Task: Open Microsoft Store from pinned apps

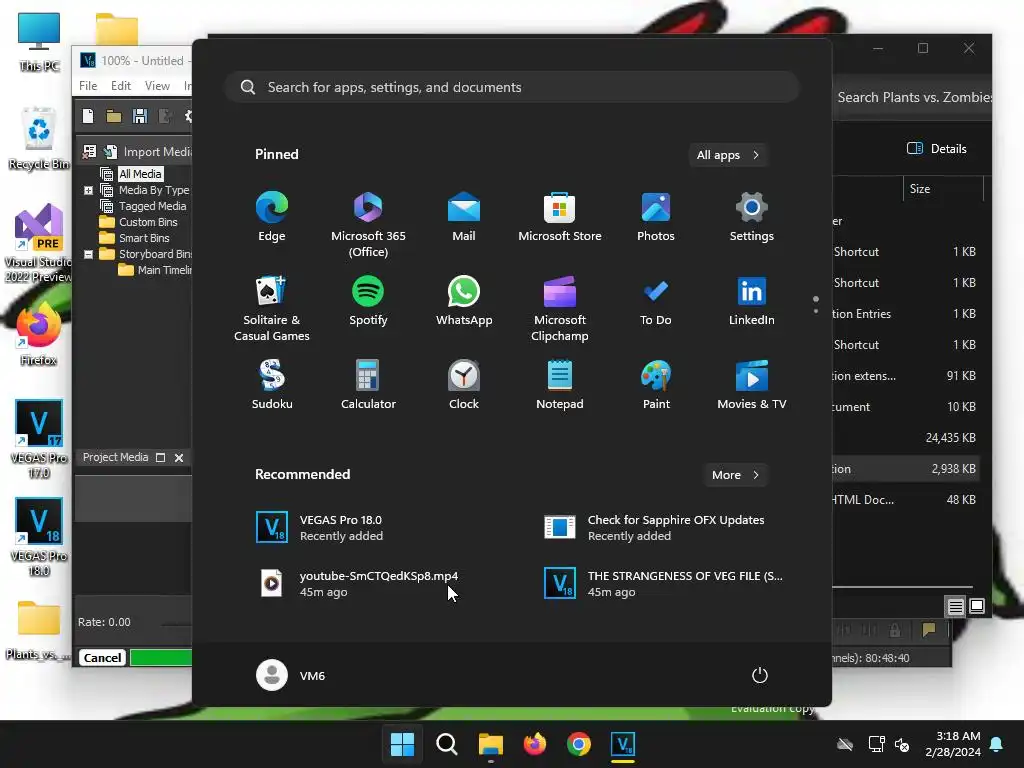Action: pyautogui.click(x=560, y=217)
